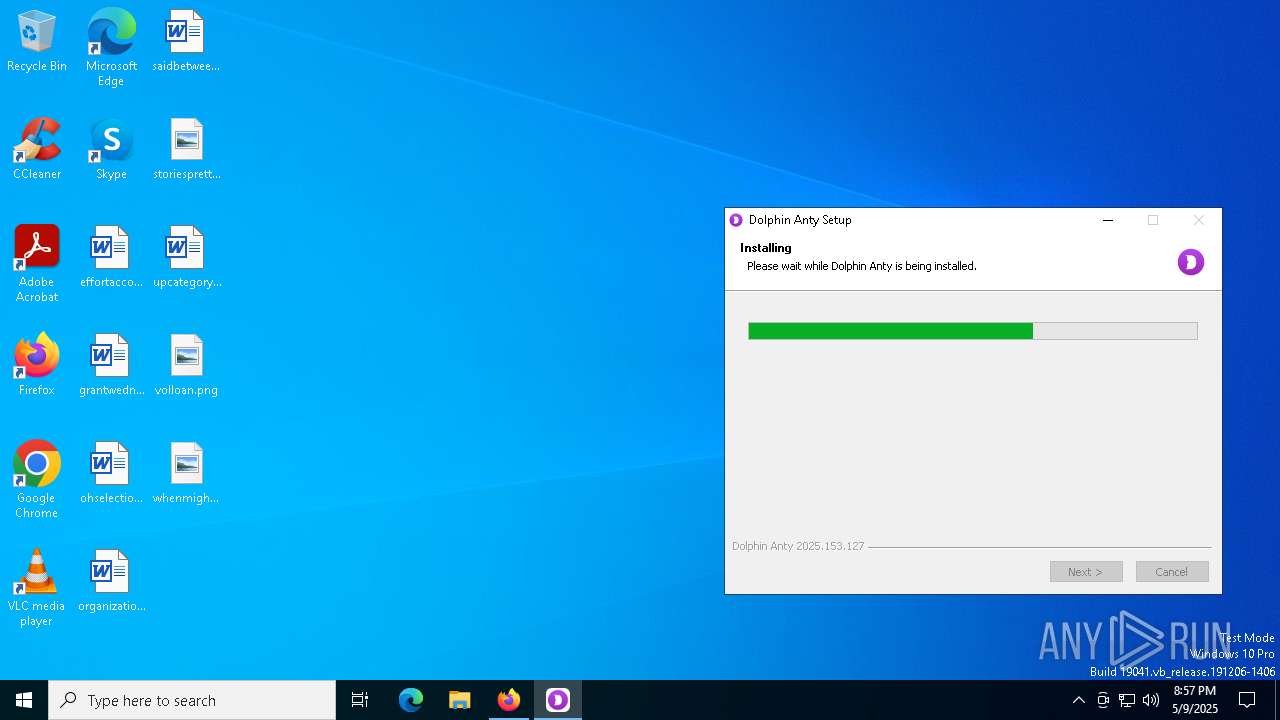Show hidden tray icons chevron
The image size is (1280, 720).
coord(1078,700)
